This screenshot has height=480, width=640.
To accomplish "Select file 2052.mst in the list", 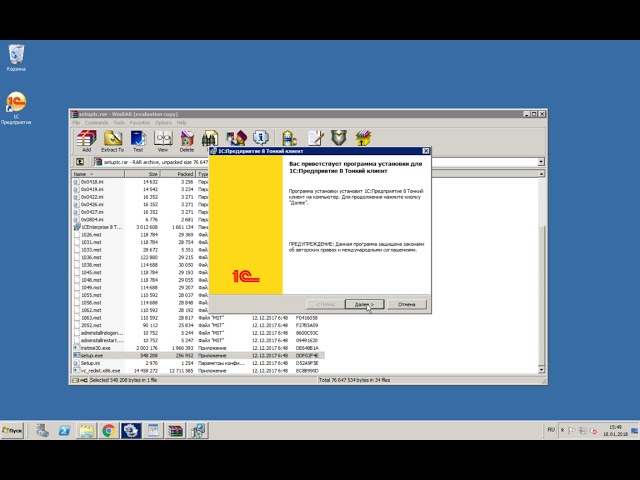I will coord(91,325).
